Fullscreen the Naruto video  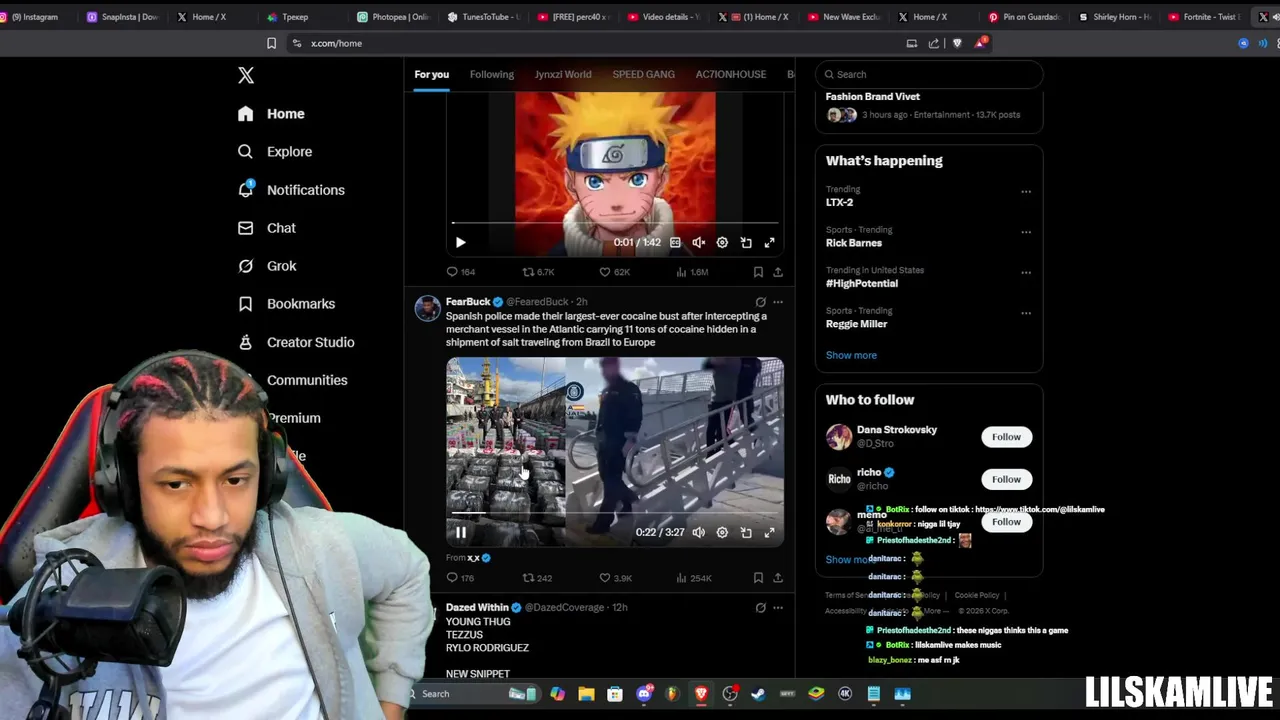770,242
